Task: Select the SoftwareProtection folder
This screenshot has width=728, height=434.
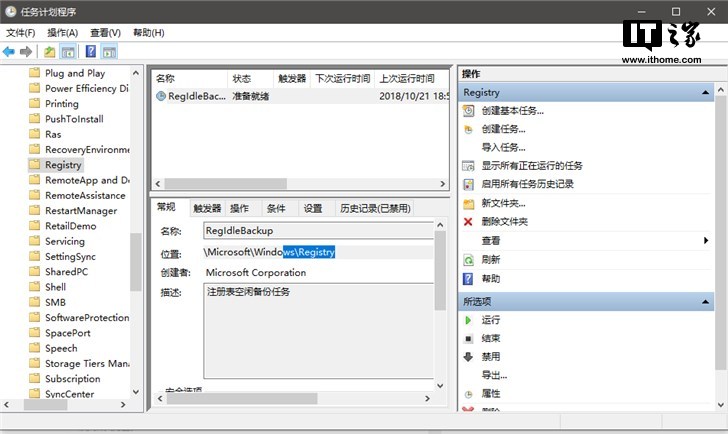Action: click(87, 317)
